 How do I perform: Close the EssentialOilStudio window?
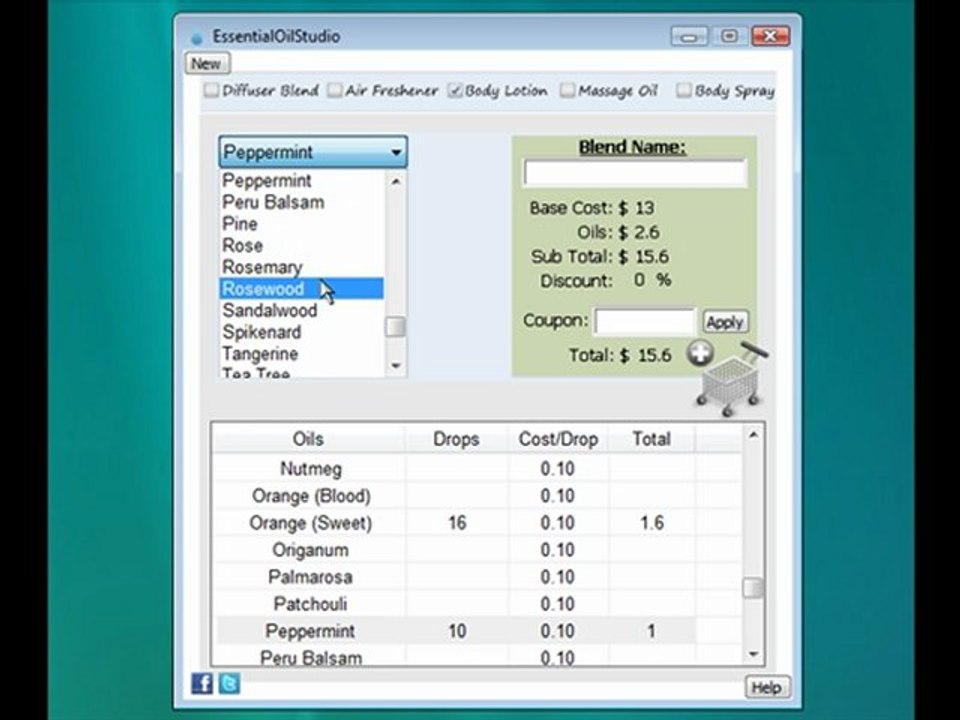pos(770,36)
